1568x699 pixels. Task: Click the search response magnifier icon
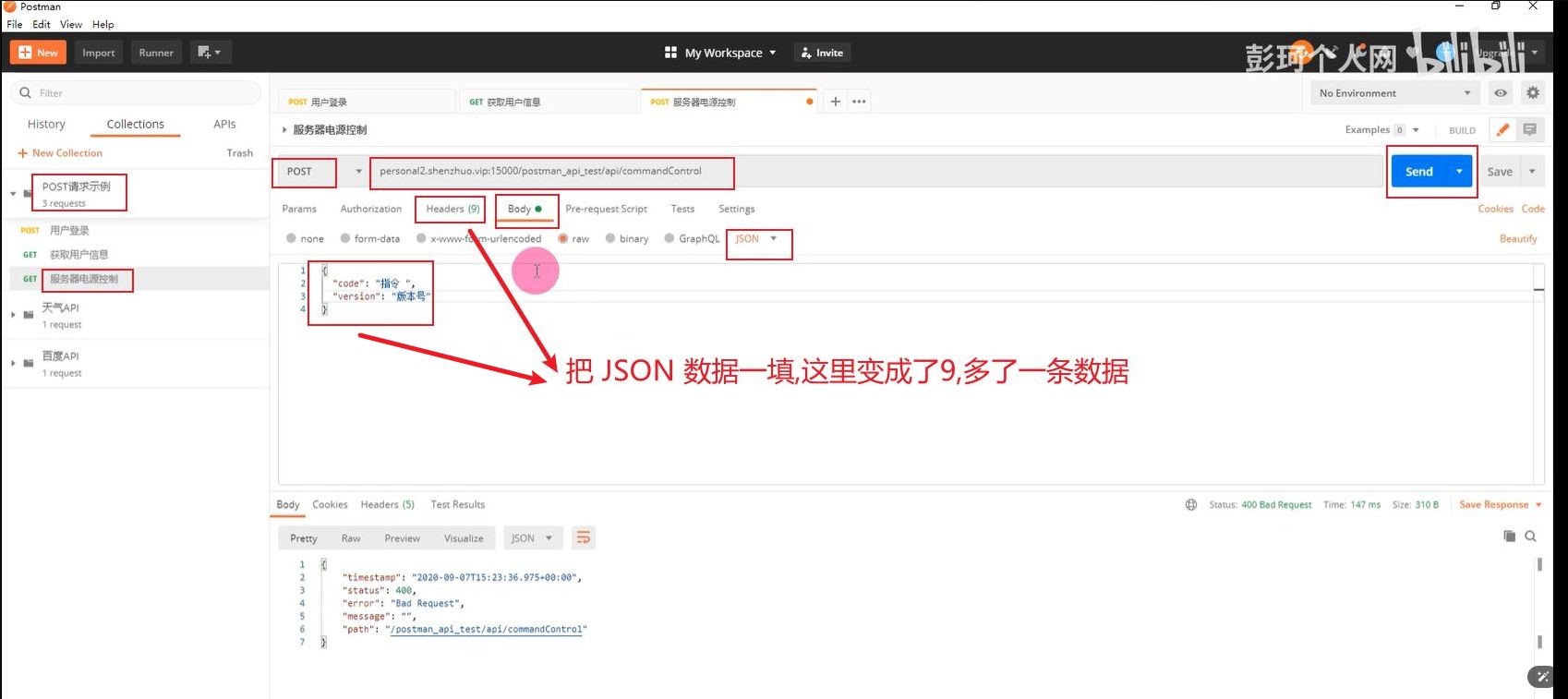1531,536
